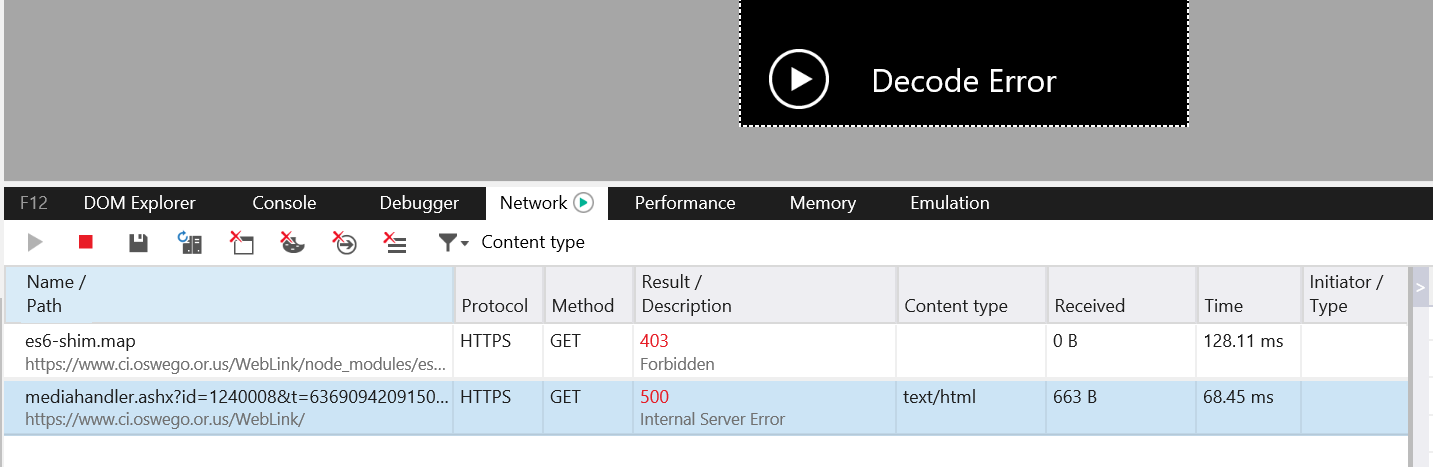The height and width of the screenshot is (467, 1433).
Task: Click the clear session list icon
Action: coord(396,242)
